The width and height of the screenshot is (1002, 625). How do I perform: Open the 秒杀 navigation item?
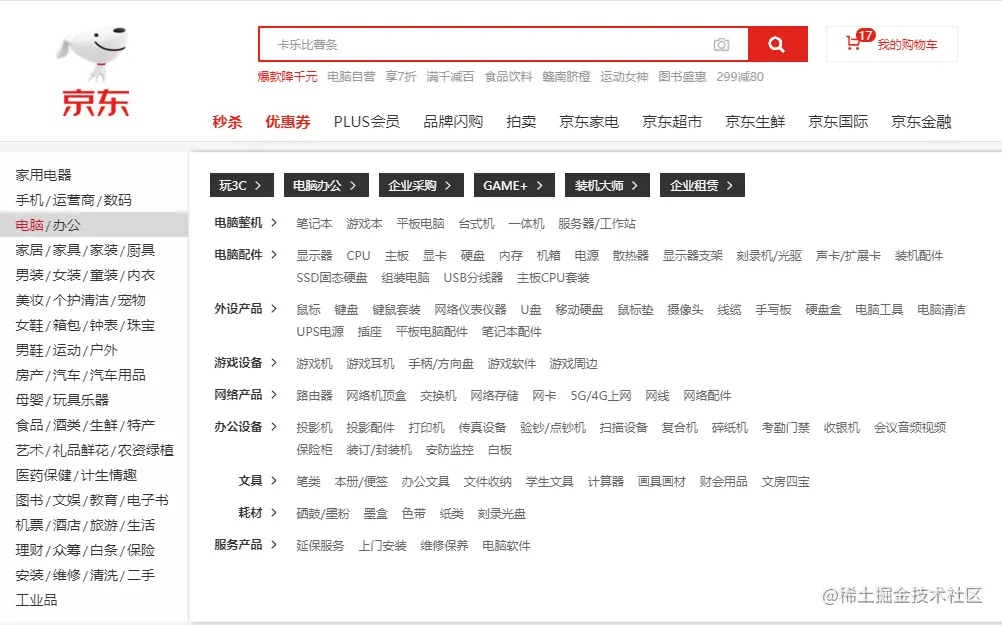click(x=227, y=121)
